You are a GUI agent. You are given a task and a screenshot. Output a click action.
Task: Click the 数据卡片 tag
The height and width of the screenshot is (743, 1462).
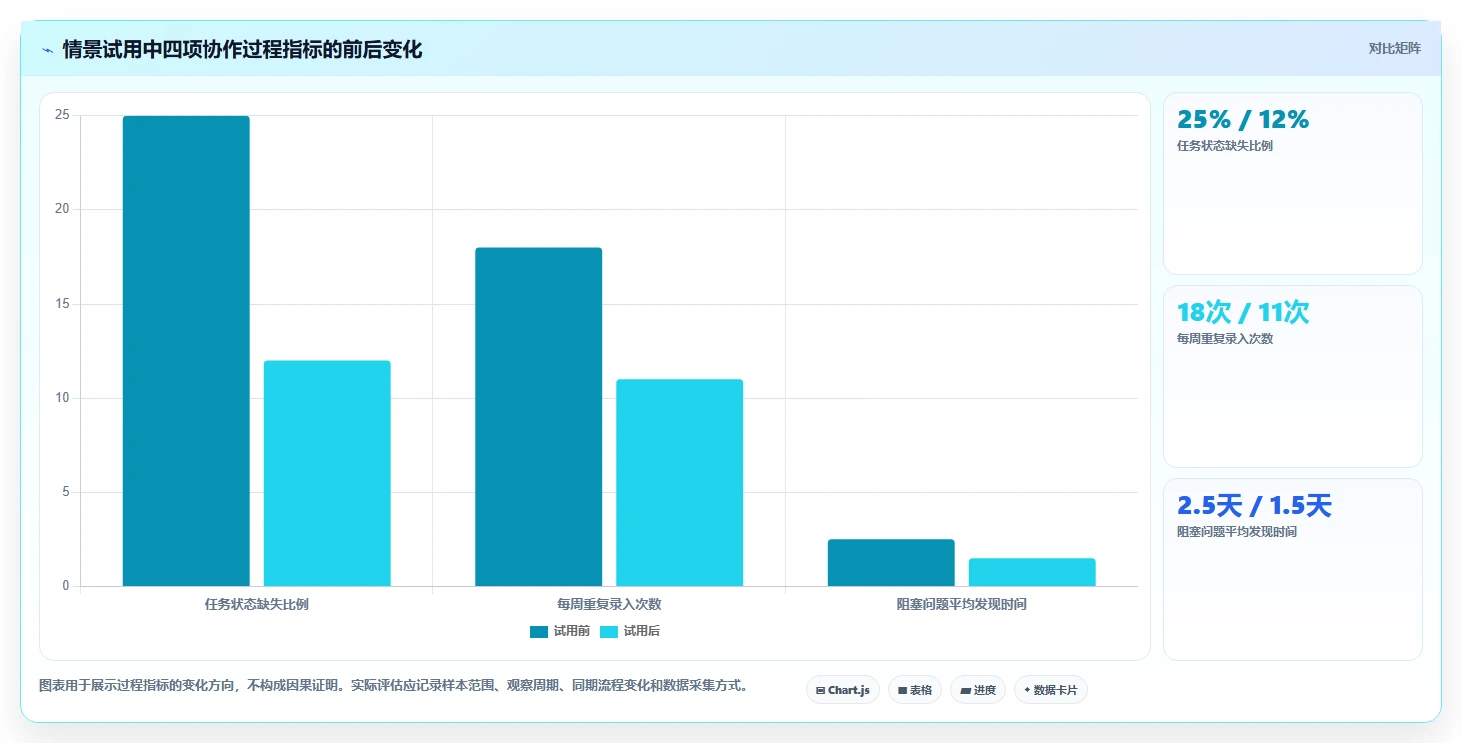(1051, 690)
